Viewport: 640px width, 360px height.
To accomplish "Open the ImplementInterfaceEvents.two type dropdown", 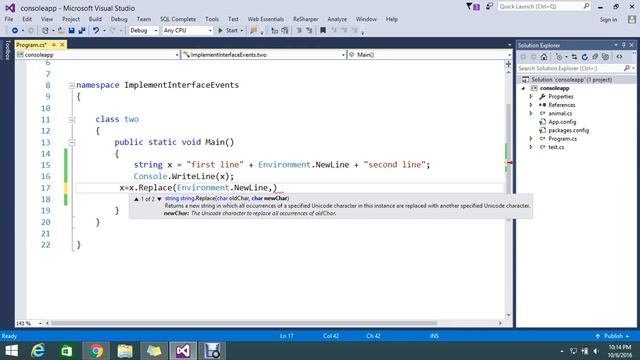I will (264, 55).
